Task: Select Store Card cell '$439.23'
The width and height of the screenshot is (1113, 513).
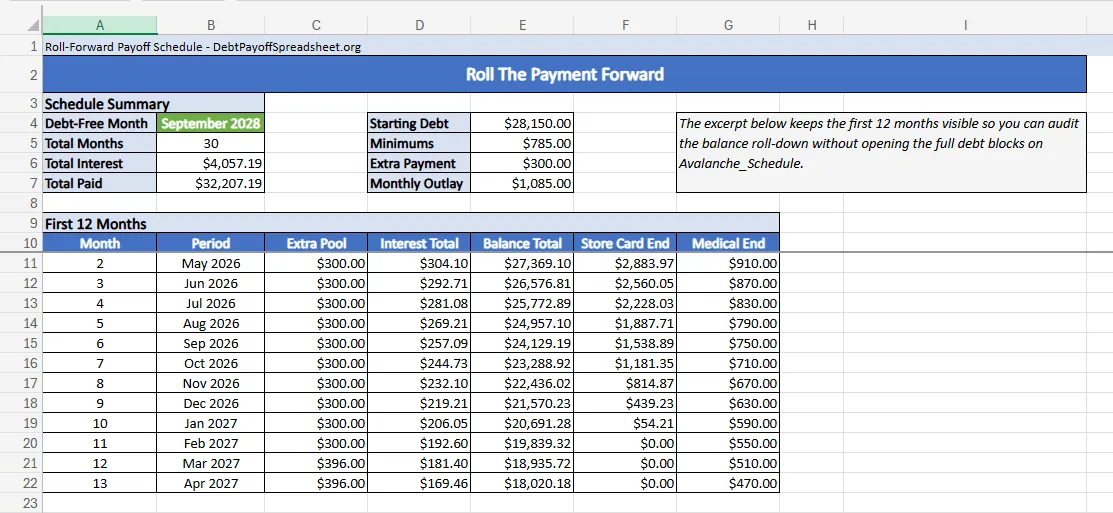Action: pos(625,403)
